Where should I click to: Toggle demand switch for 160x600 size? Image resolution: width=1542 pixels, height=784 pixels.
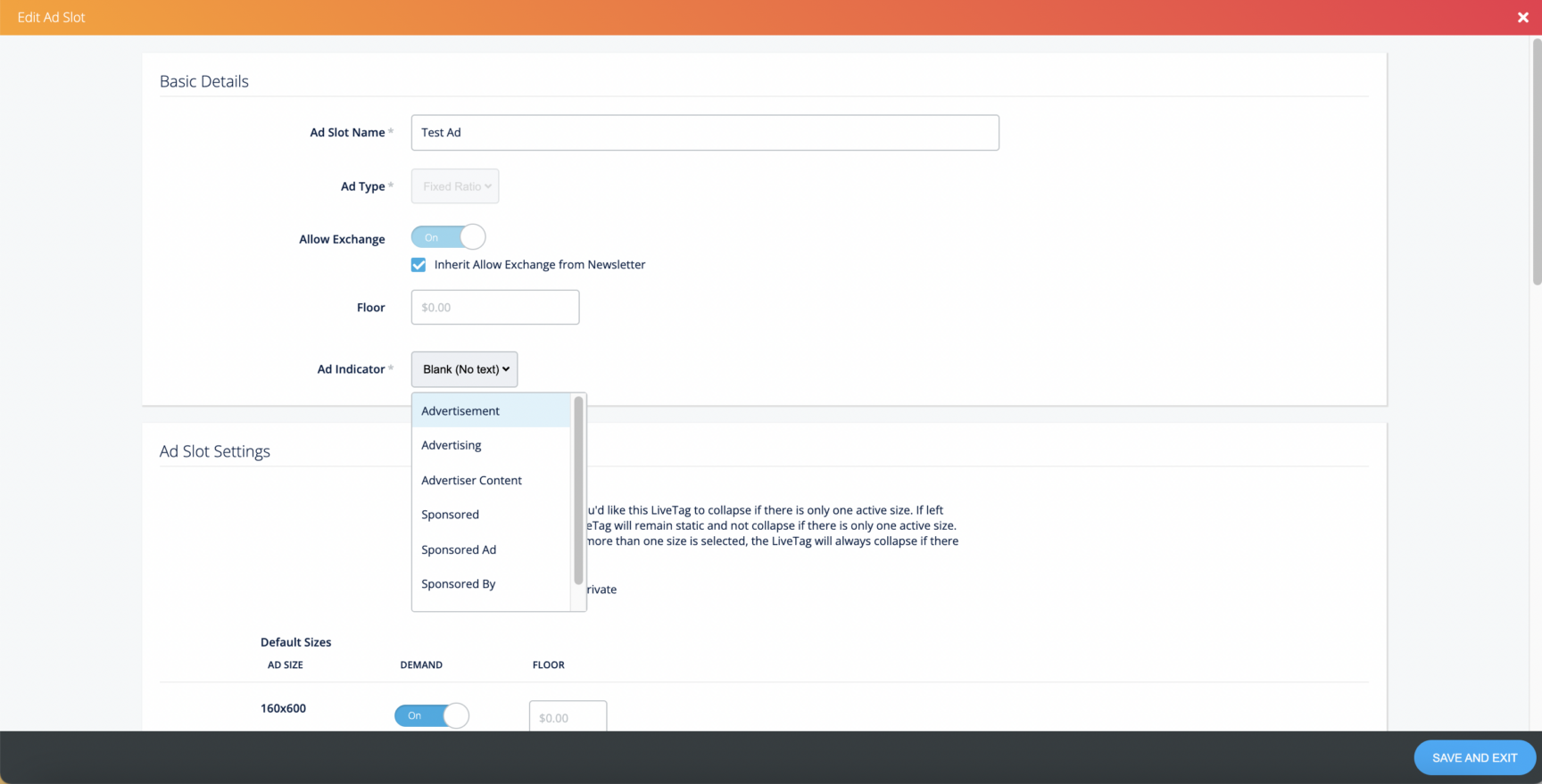pos(432,715)
